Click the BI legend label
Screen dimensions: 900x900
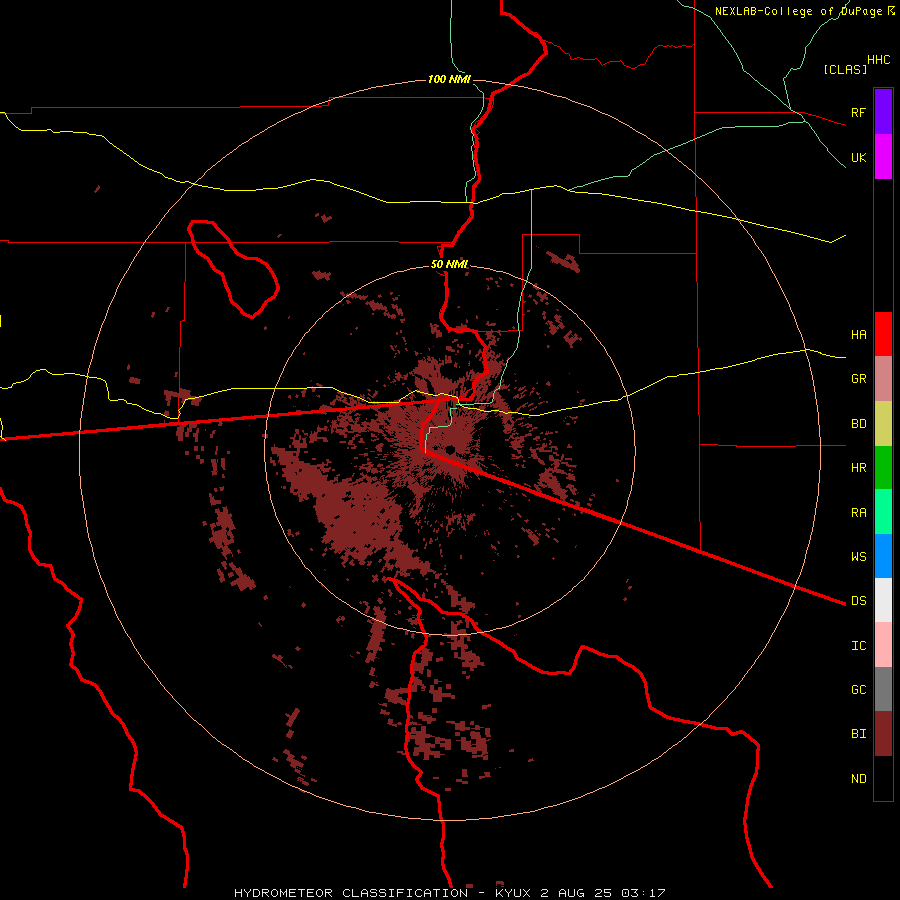coord(858,734)
